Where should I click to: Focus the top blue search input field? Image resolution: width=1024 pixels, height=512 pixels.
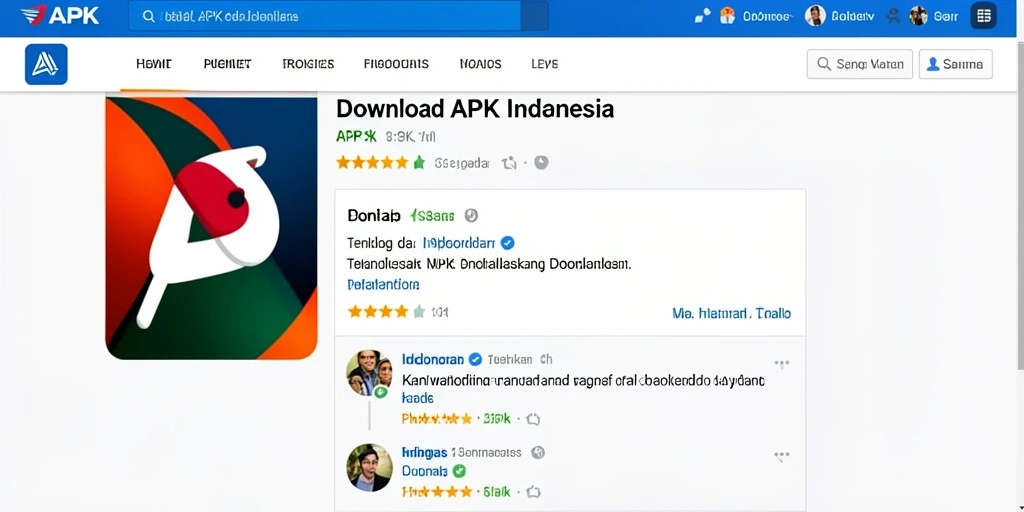[x=325, y=16]
